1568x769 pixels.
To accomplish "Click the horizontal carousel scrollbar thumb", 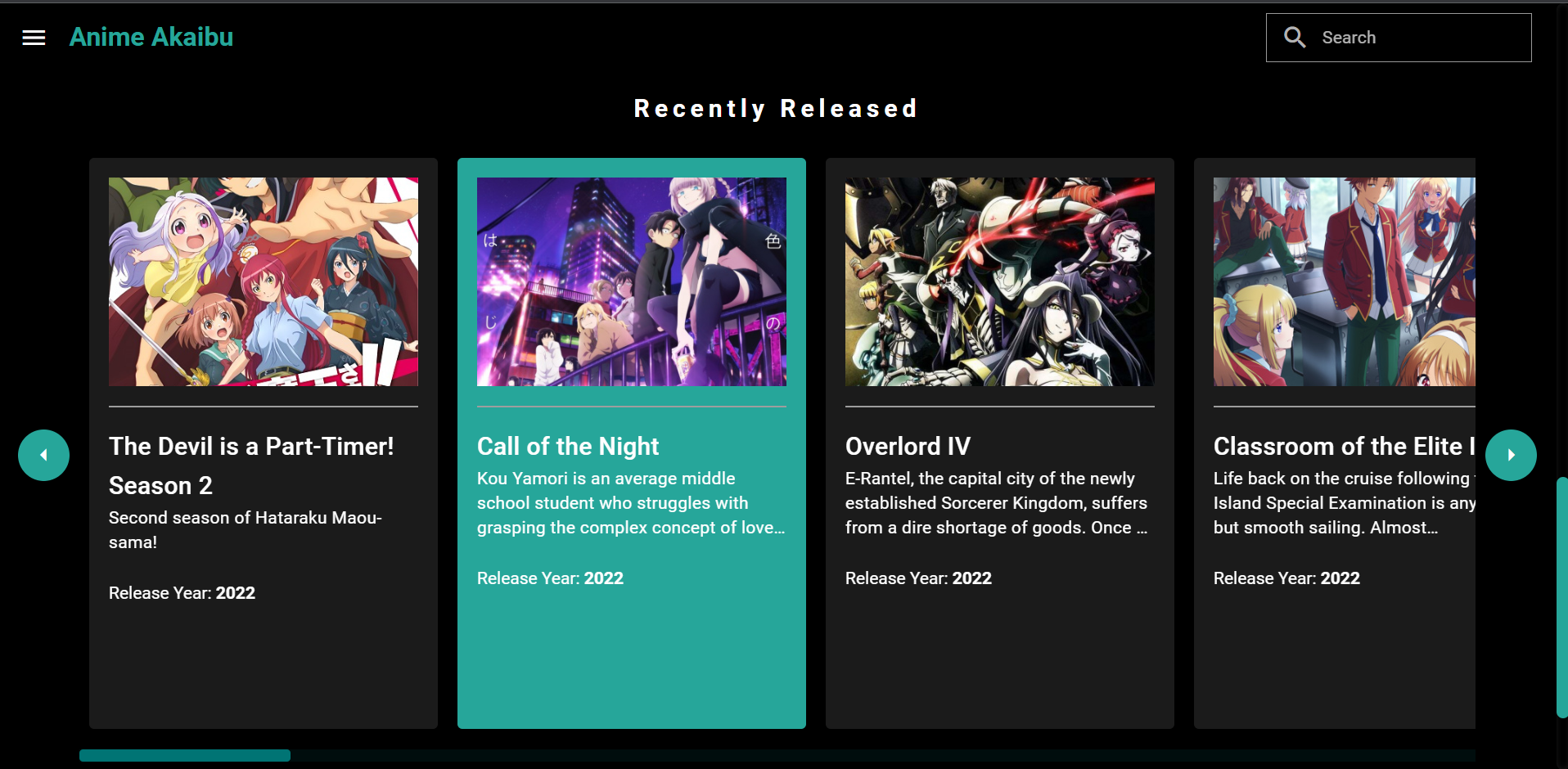I will (185, 755).
